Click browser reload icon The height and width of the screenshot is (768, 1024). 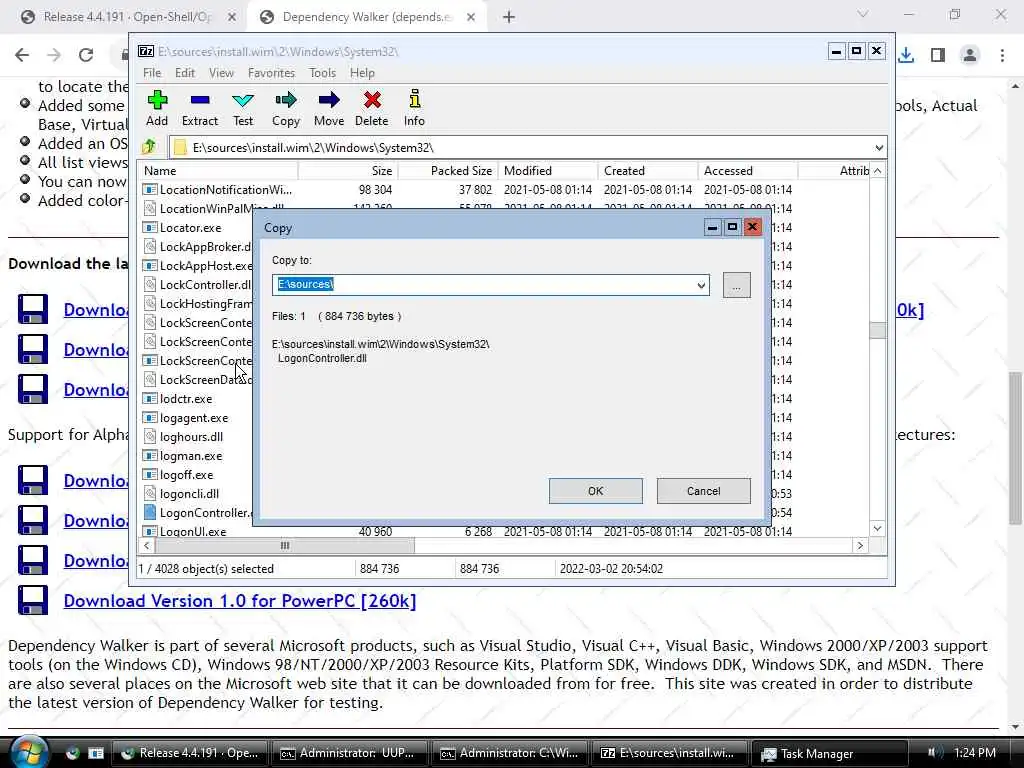pos(86,55)
